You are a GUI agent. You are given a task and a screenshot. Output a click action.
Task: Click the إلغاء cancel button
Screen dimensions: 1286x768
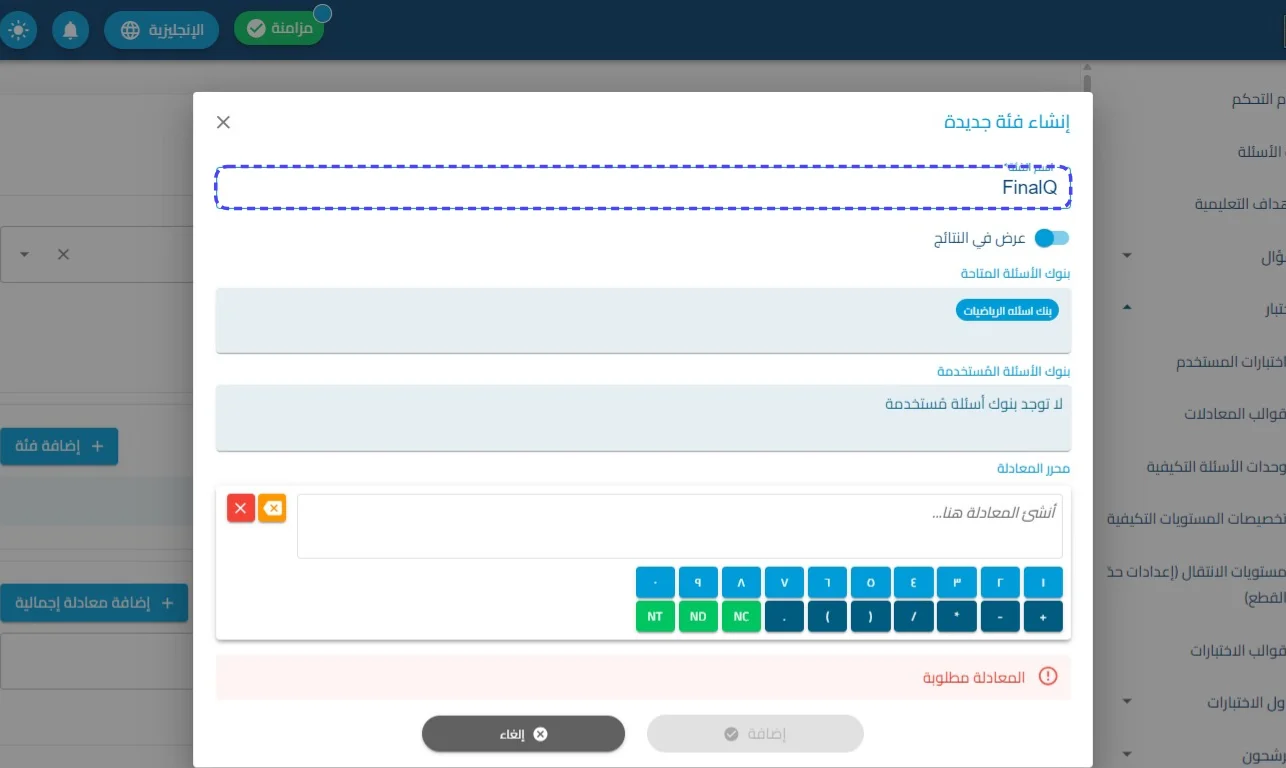tap(523, 734)
